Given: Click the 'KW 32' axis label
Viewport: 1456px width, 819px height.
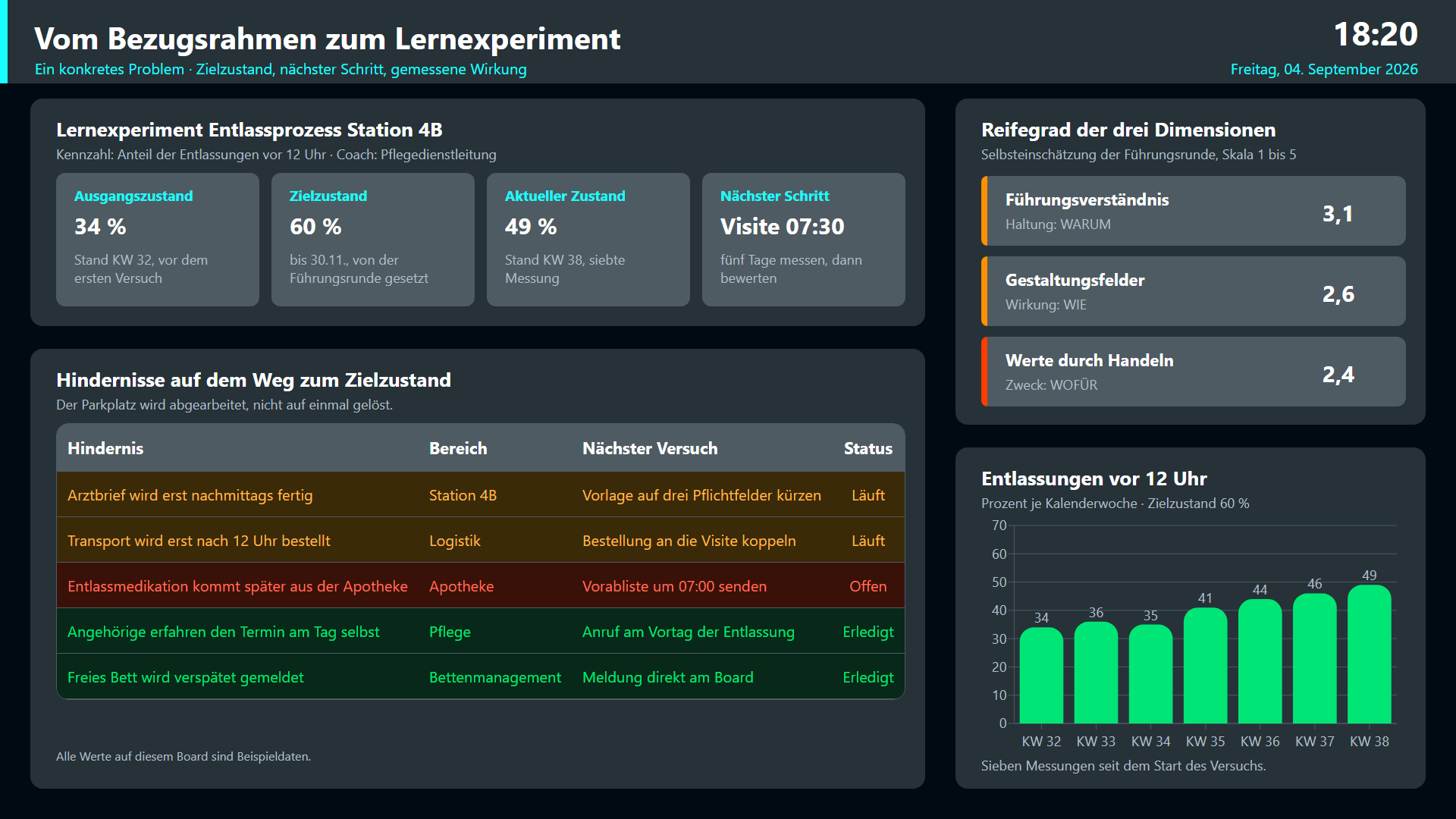Looking at the screenshot, I should point(1041,742).
